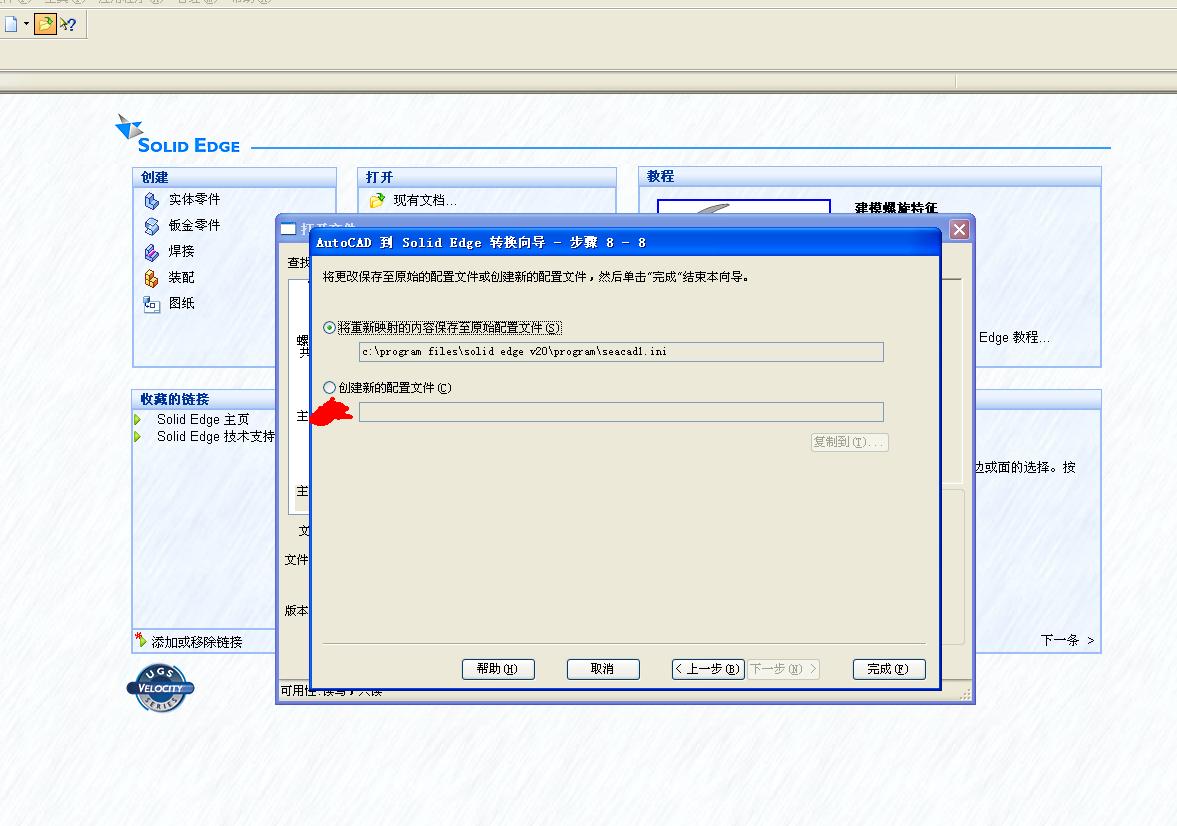Create a 钣金零件 document
The image size is (1177, 826).
click(x=194, y=225)
